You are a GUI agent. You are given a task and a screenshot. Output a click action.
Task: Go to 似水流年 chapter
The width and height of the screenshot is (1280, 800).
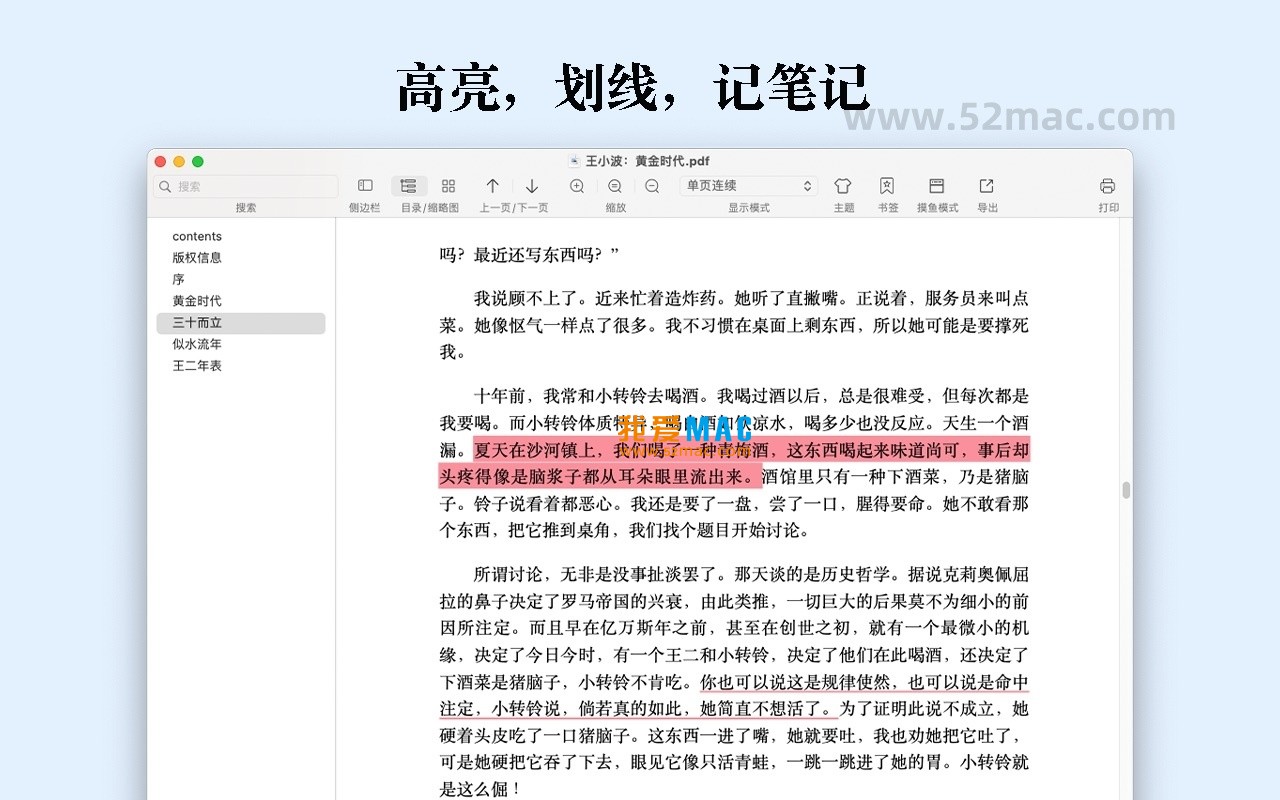tap(197, 344)
